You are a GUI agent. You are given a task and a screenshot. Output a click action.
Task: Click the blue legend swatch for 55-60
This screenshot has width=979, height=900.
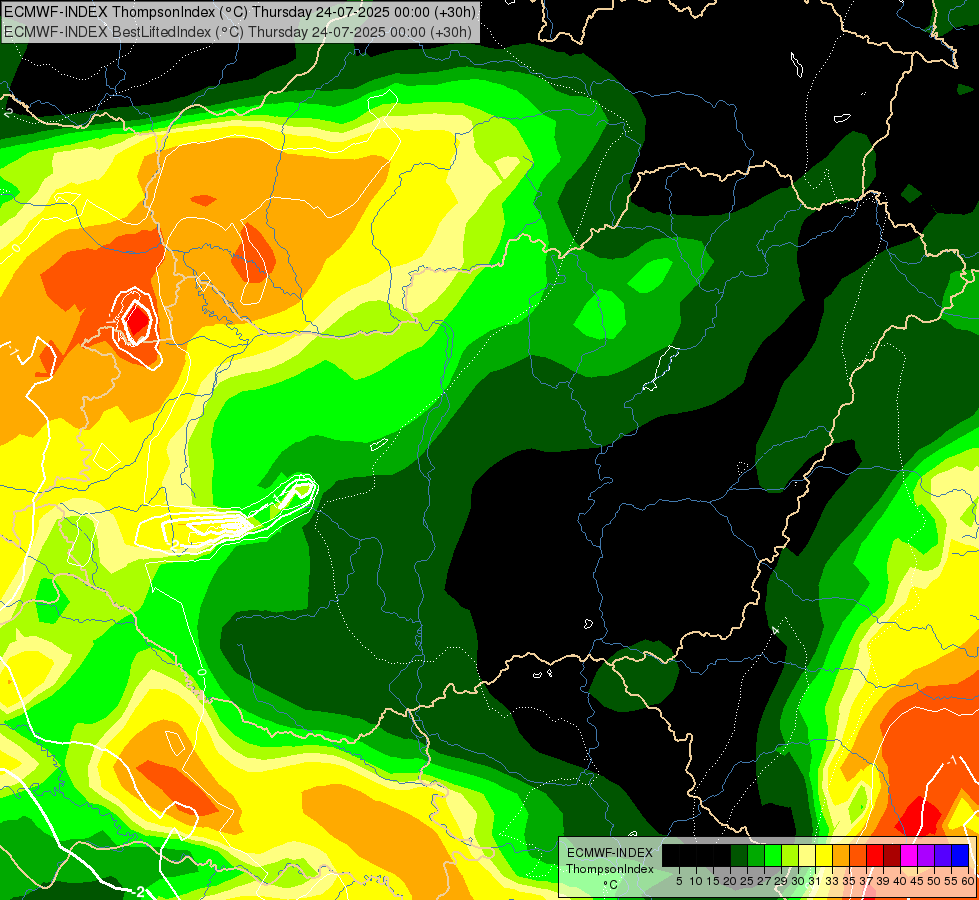(960, 855)
